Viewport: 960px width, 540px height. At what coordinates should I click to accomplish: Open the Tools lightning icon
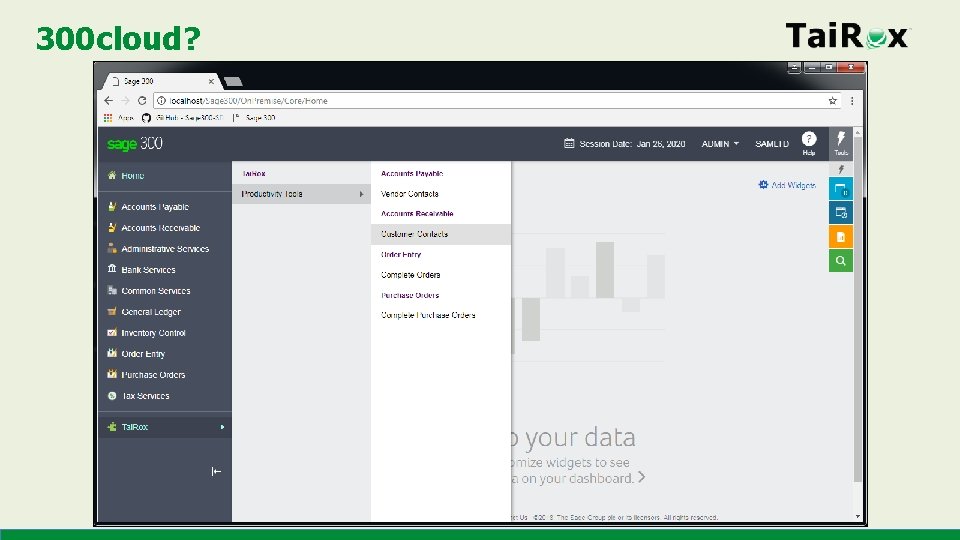click(x=841, y=143)
